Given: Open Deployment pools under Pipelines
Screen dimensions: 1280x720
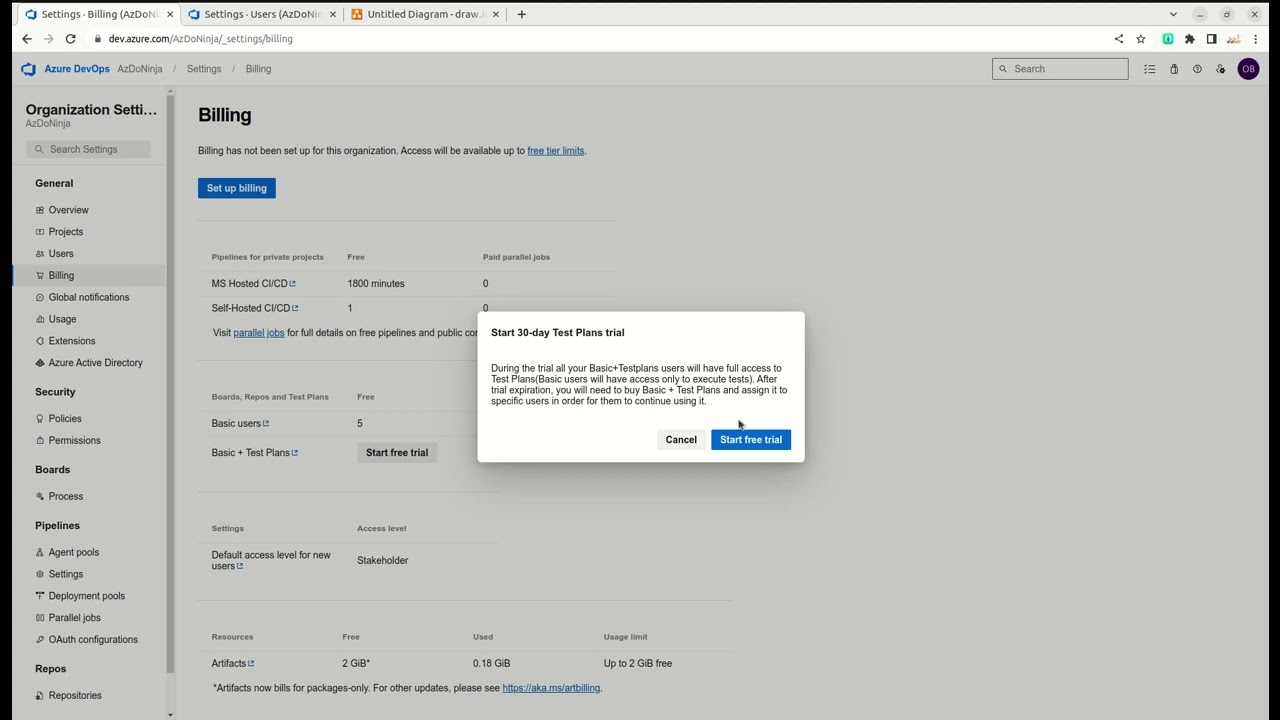Looking at the screenshot, I should click(x=87, y=597).
